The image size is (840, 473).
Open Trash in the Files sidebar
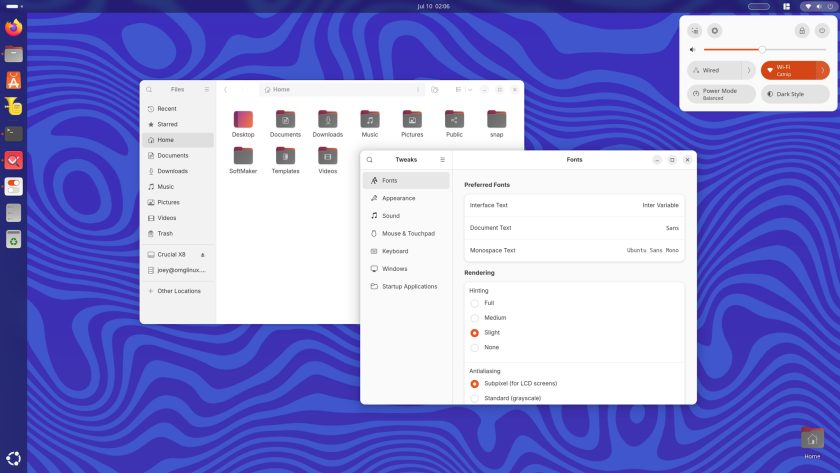click(178, 234)
